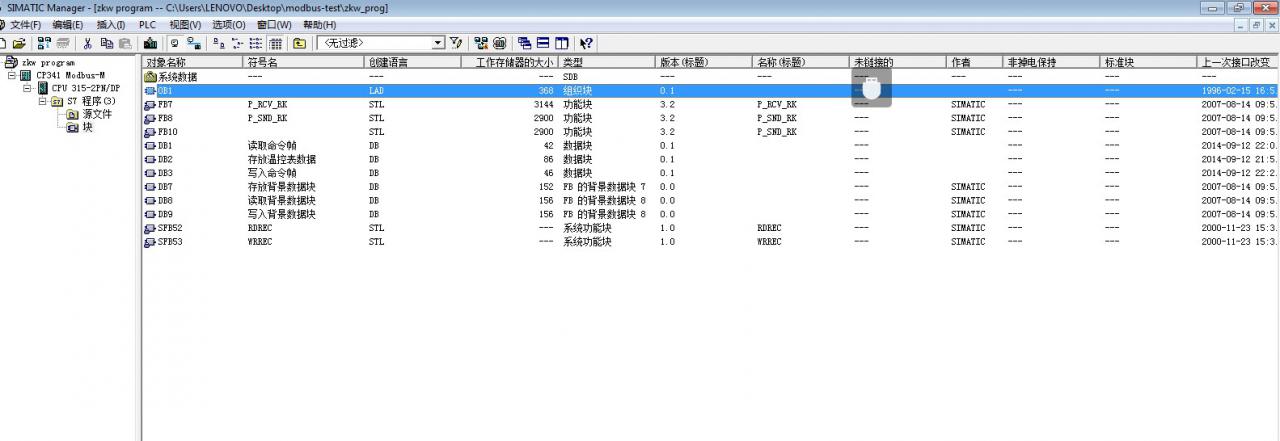
Task: Open the <无过滤> filter dropdown
Action: [x=438, y=43]
